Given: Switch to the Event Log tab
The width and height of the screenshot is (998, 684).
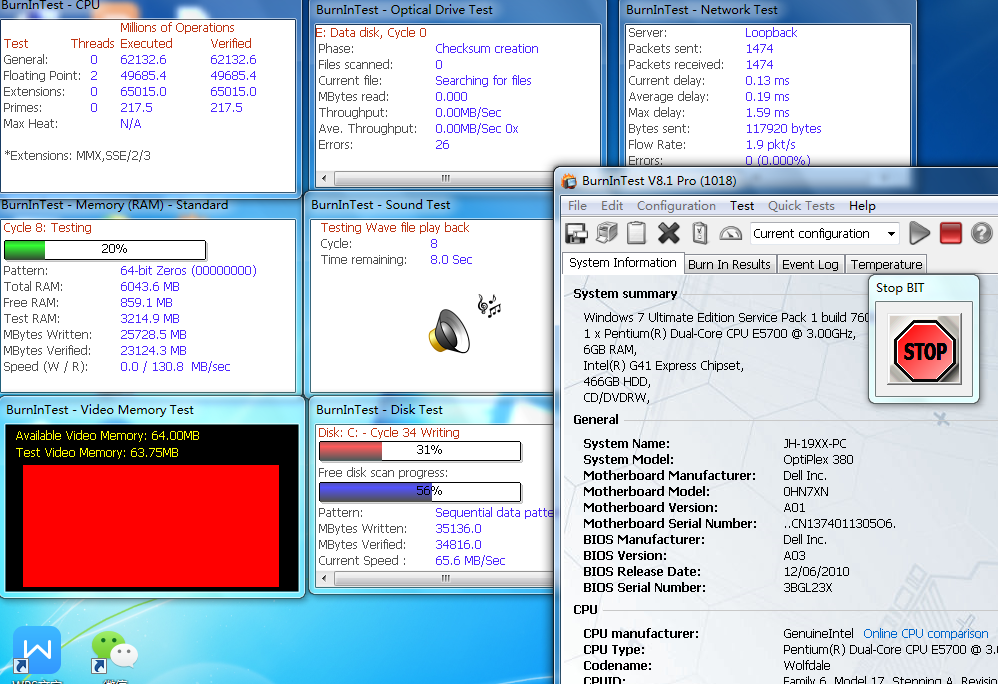Looking at the screenshot, I should 810,265.
